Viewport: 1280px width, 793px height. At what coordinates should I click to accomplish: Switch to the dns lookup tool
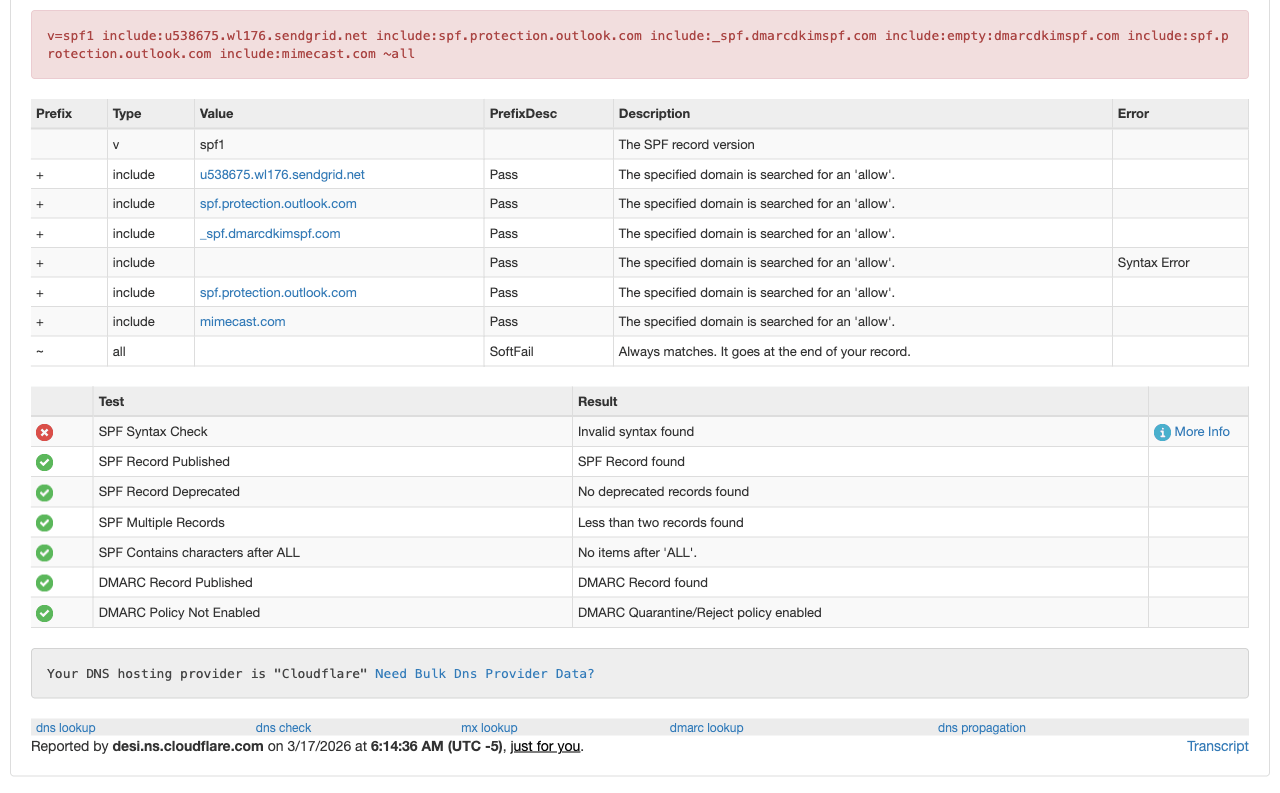click(66, 727)
